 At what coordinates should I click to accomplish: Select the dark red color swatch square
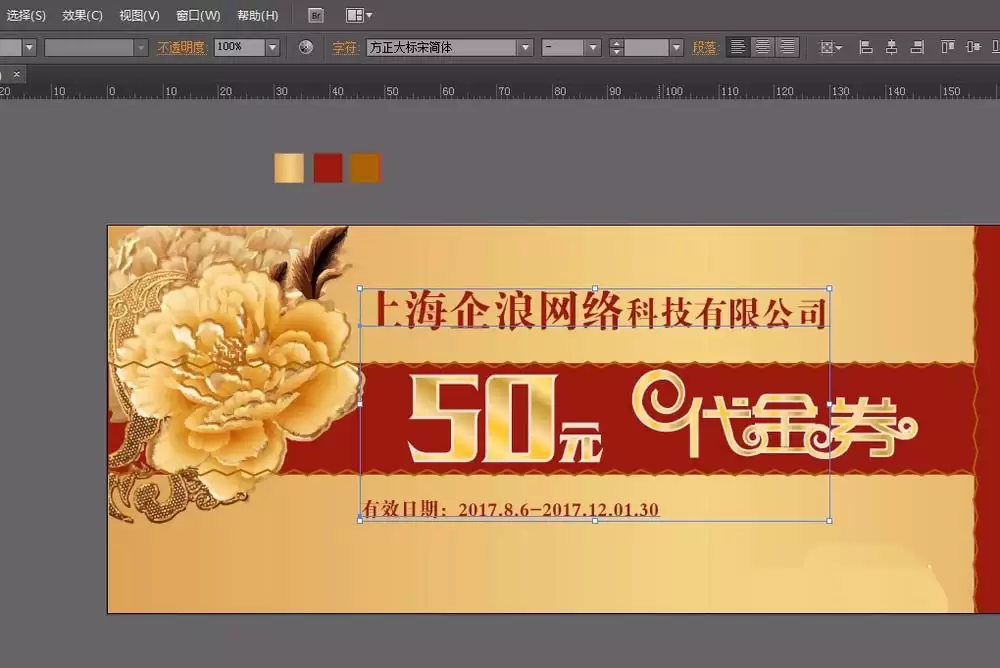[328, 168]
